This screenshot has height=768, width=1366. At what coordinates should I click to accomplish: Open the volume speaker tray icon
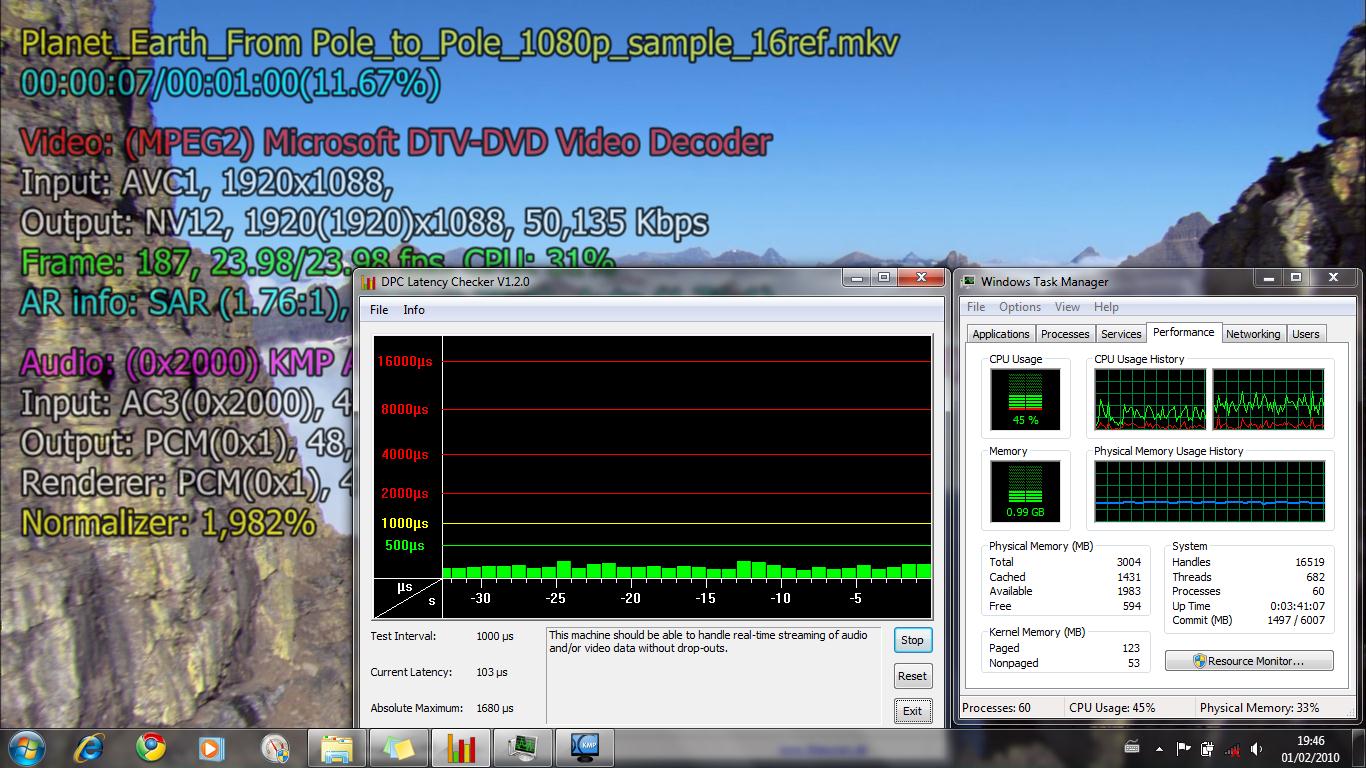click(1257, 747)
